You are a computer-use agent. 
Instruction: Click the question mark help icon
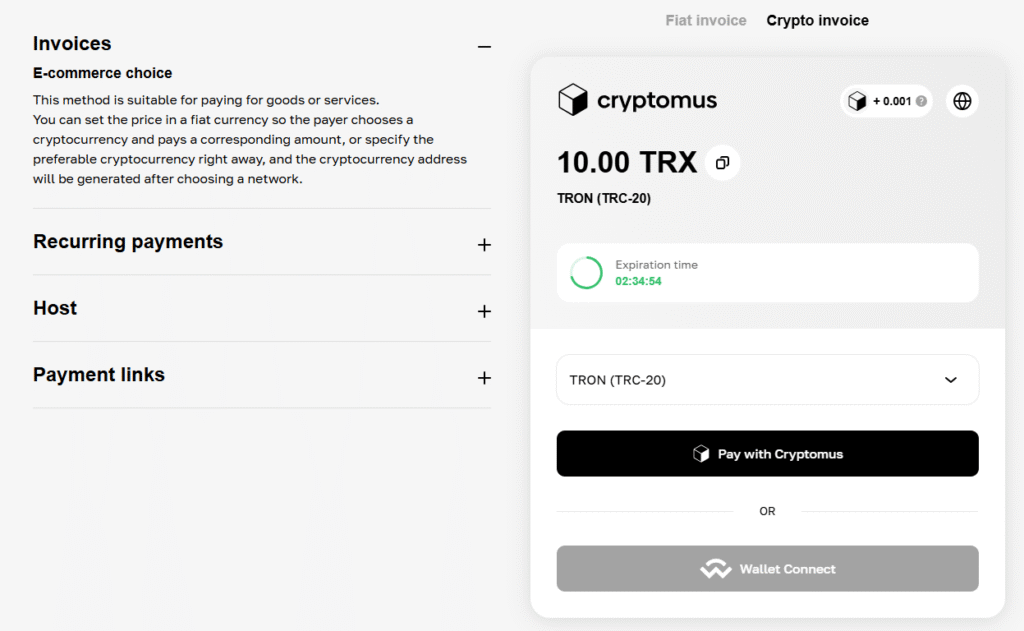[x=921, y=101]
